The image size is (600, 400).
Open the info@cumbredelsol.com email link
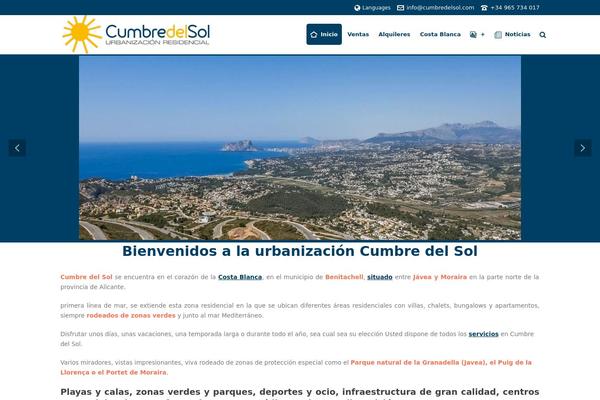coord(440,8)
